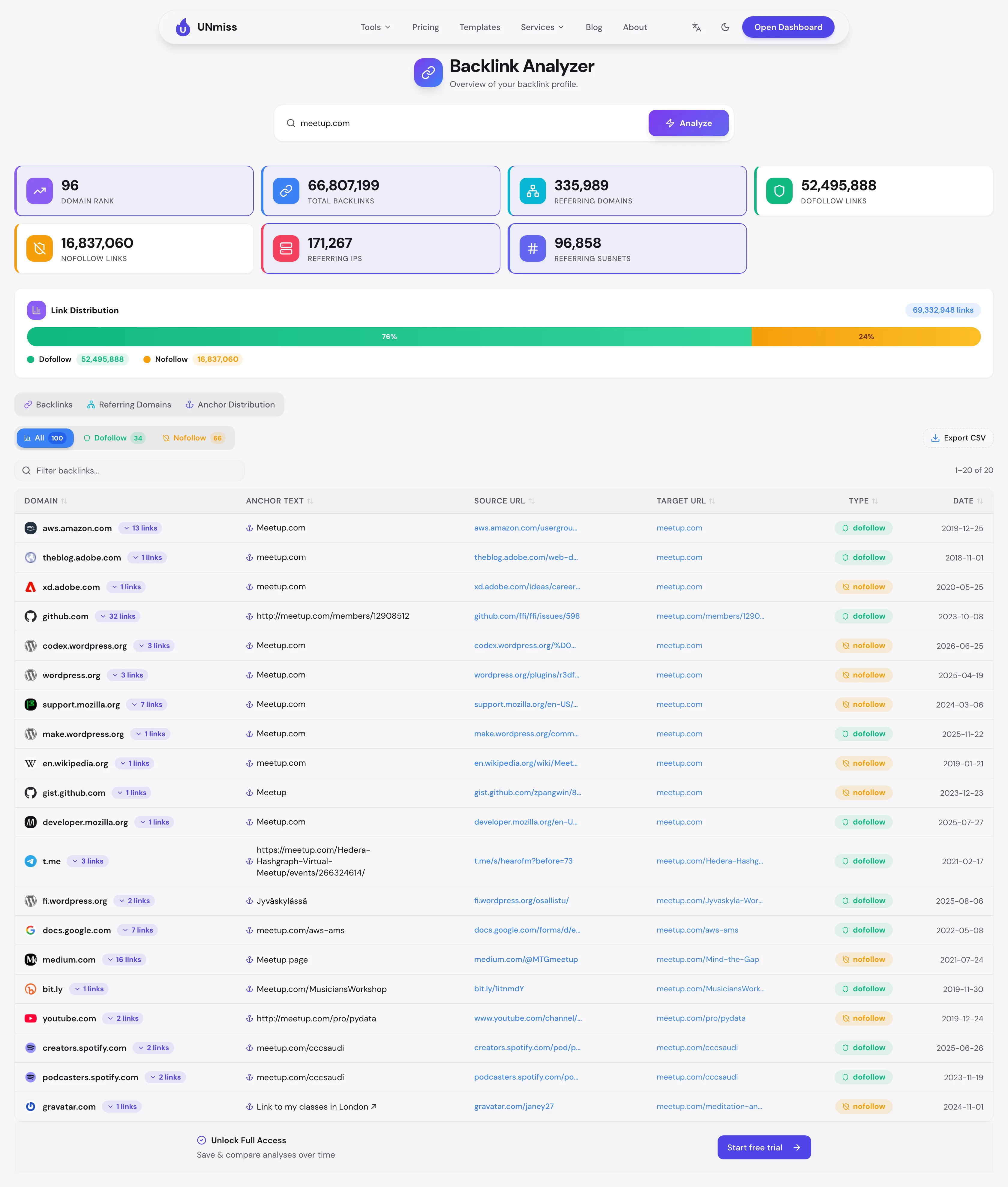
Task: Switch to Referring Domains tab
Action: point(129,405)
